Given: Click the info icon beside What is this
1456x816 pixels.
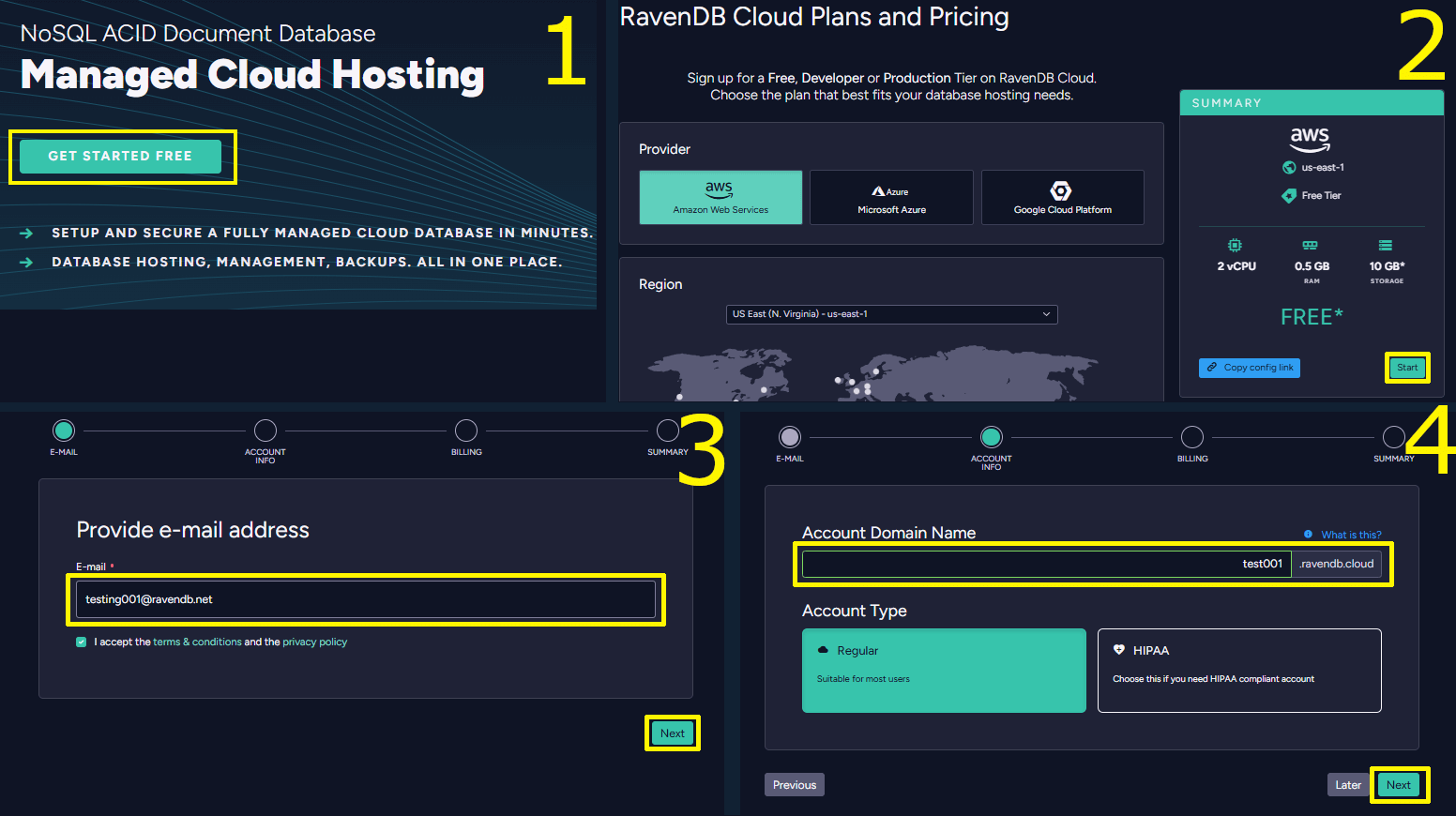Looking at the screenshot, I should [x=1308, y=535].
